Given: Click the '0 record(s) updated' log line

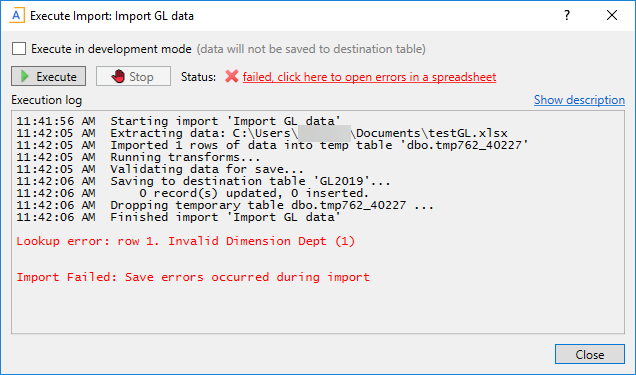Looking at the screenshot, I should (x=193, y=193).
